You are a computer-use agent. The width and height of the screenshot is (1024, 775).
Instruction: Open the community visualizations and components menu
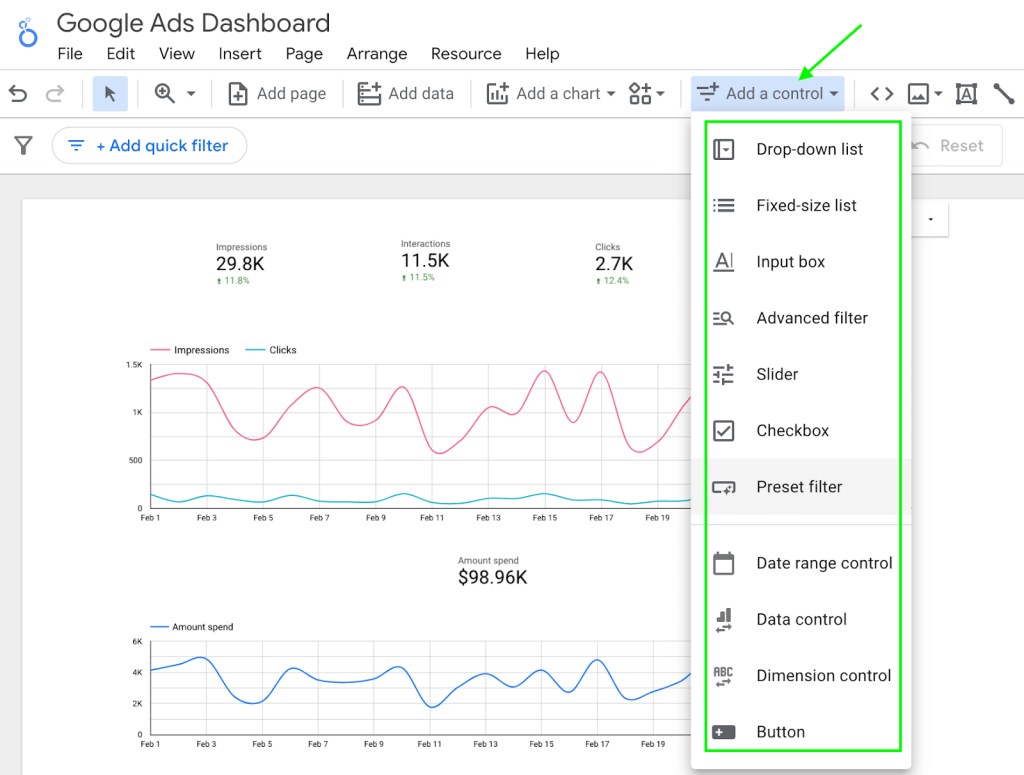click(647, 94)
